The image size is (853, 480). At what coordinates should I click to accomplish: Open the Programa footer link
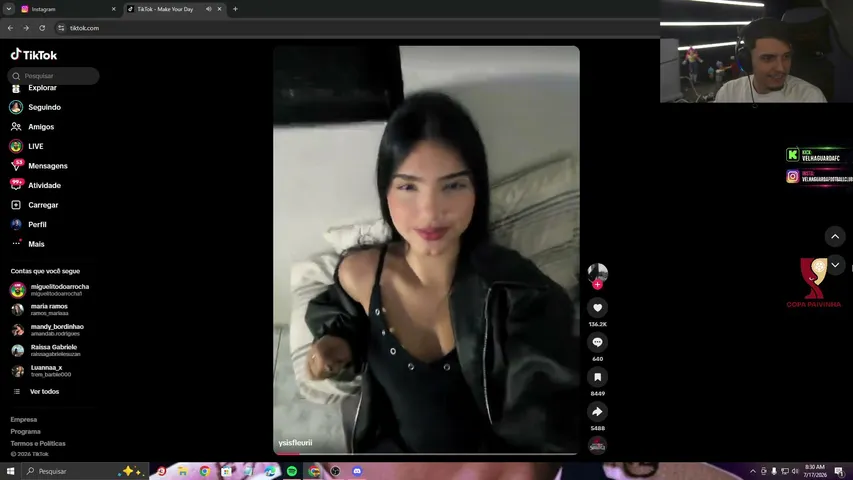25,432
